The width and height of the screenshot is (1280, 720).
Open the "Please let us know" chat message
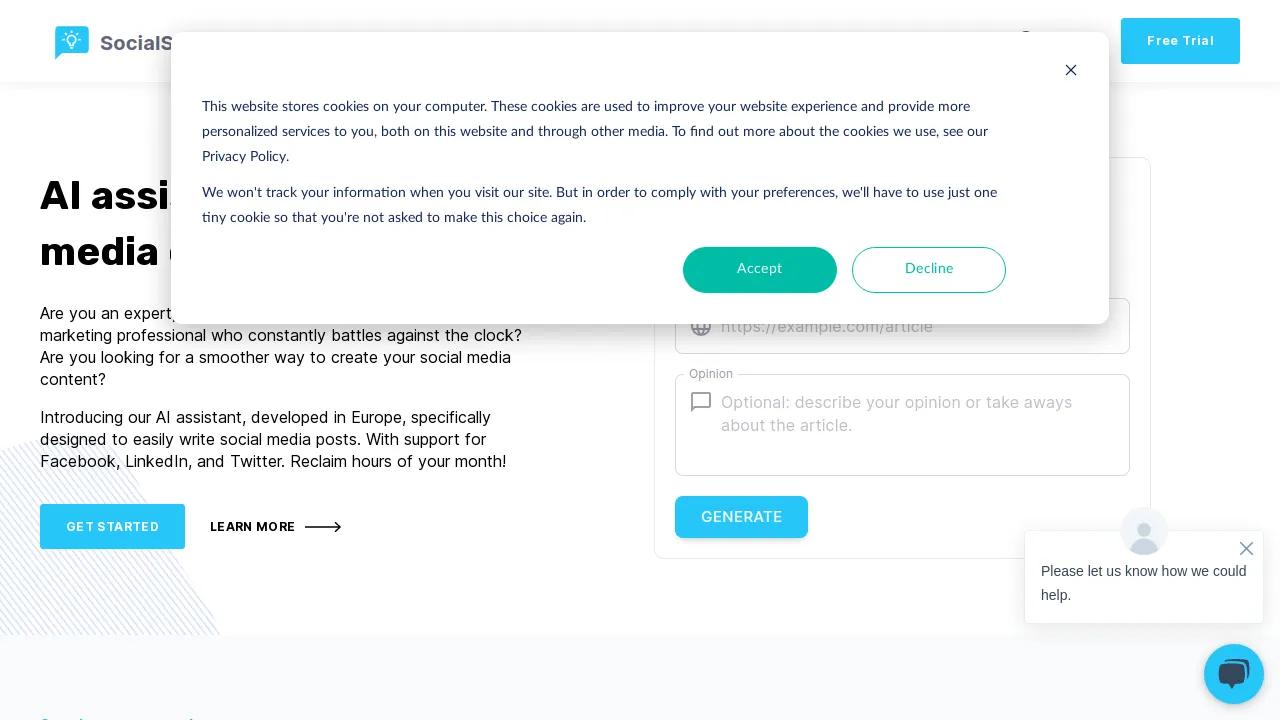1143,583
